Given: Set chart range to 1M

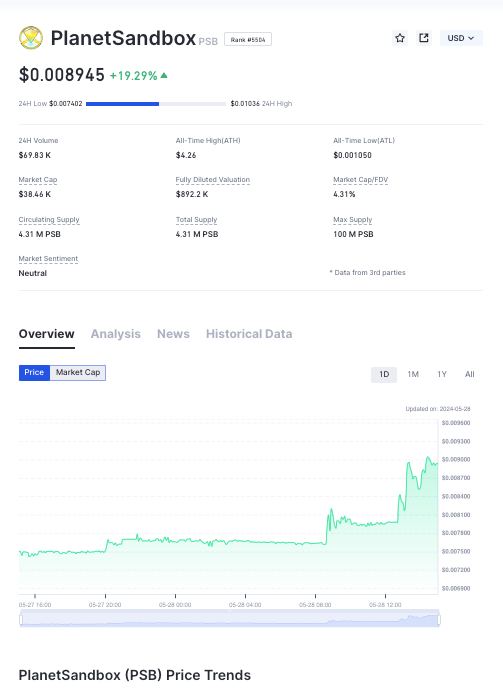Looking at the screenshot, I should coord(413,374).
